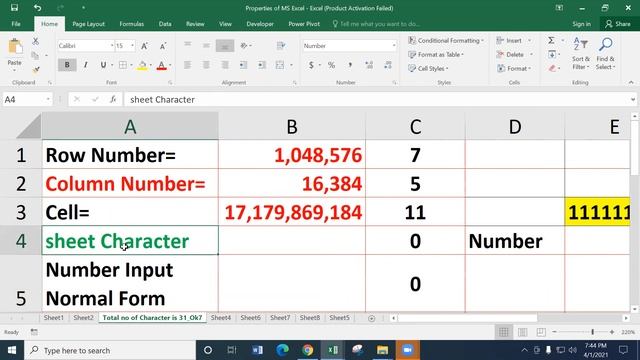Click the formula bar text

tap(162, 99)
